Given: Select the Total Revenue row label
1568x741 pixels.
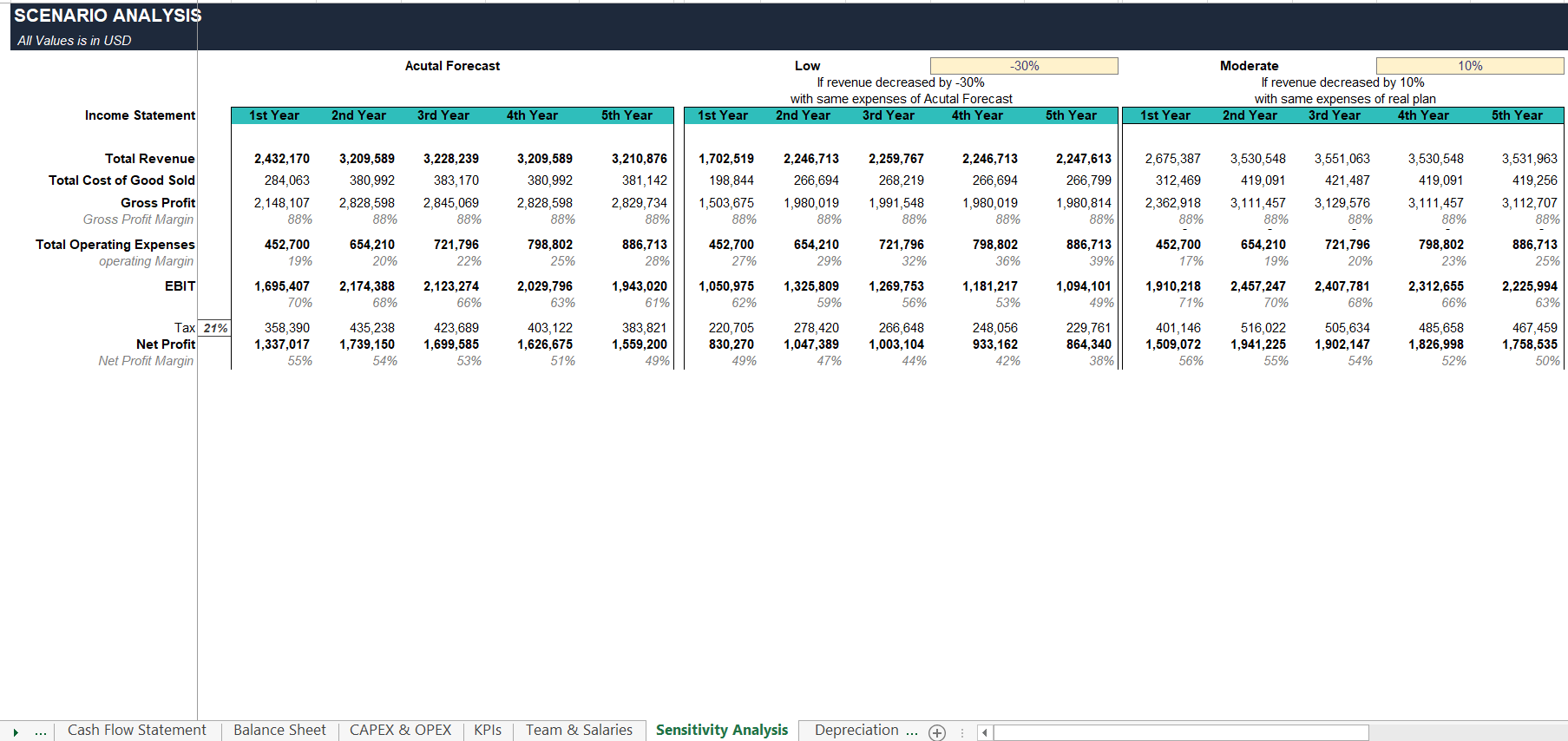Looking at the screenshot, I should (149, 159).
